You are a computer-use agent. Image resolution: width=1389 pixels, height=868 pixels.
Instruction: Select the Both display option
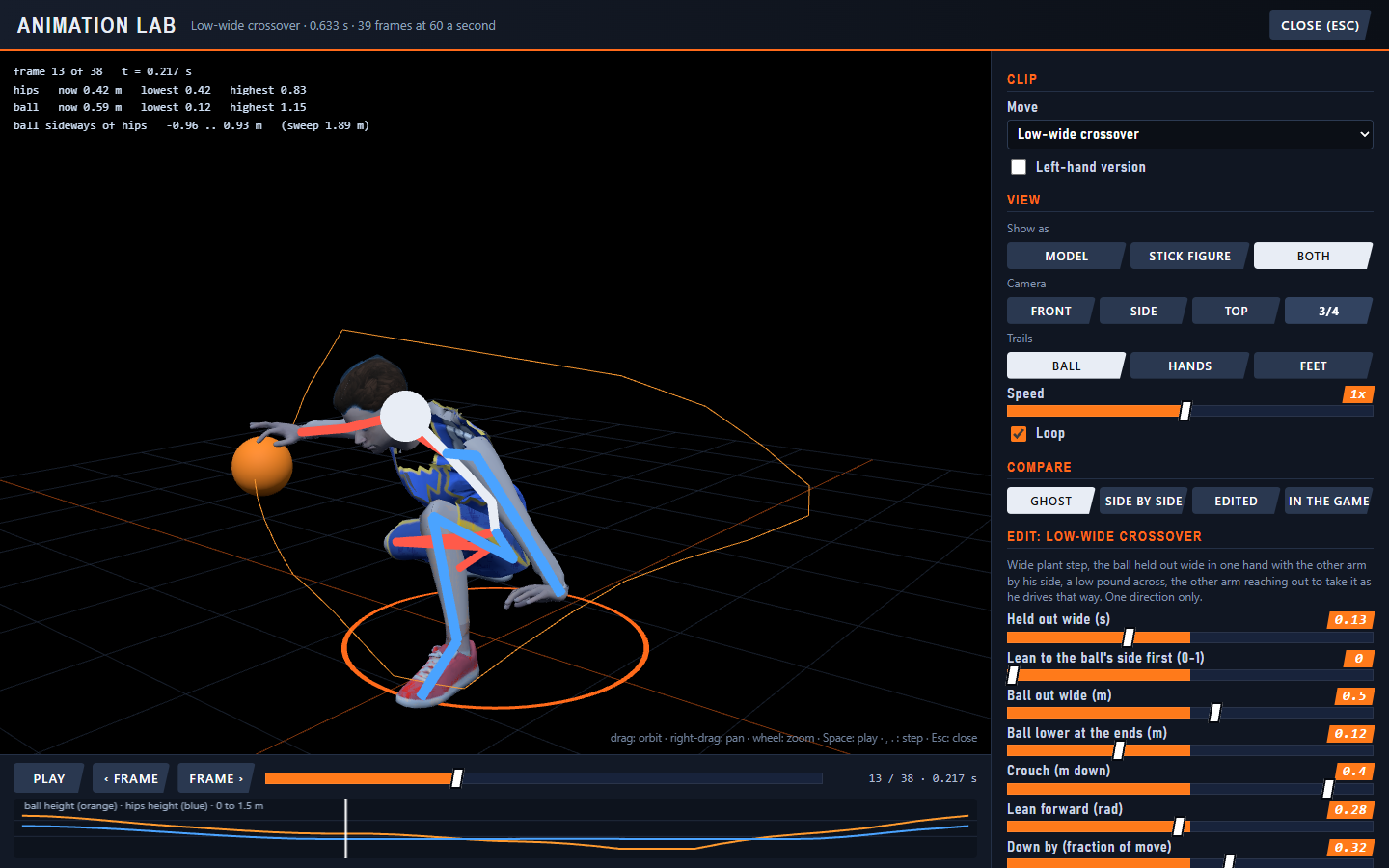pos(1313,256)
